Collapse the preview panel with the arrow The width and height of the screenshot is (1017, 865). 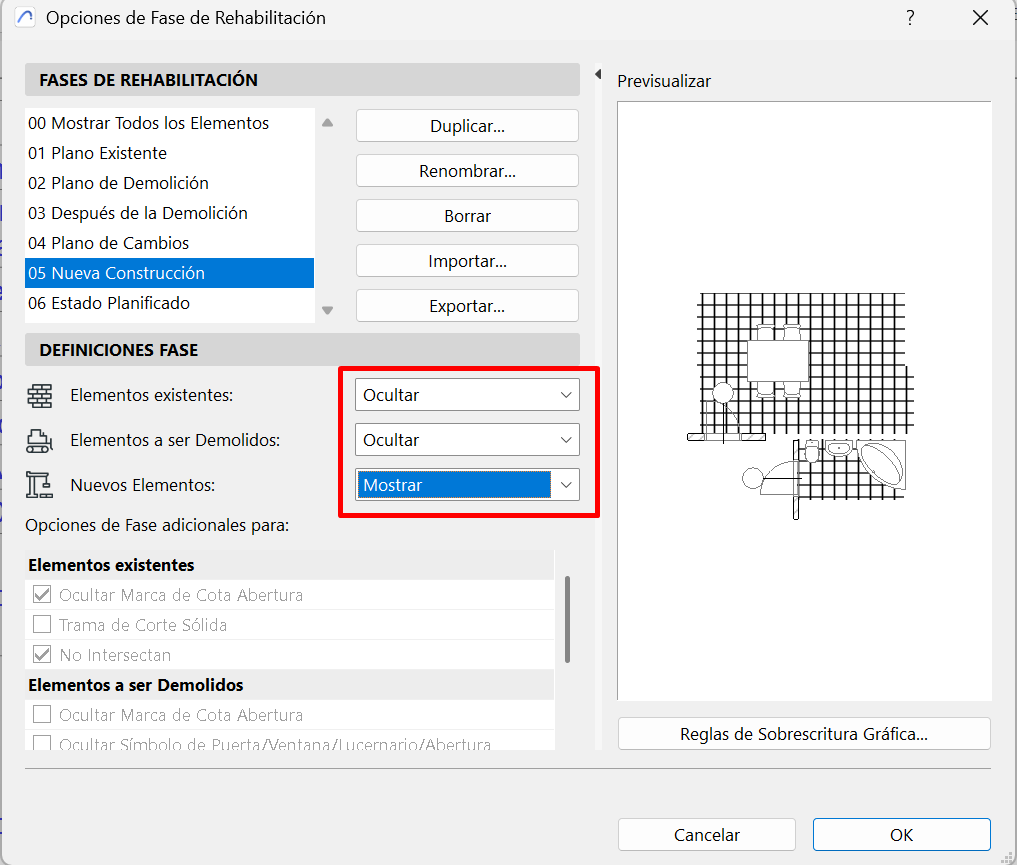[598, 75]
